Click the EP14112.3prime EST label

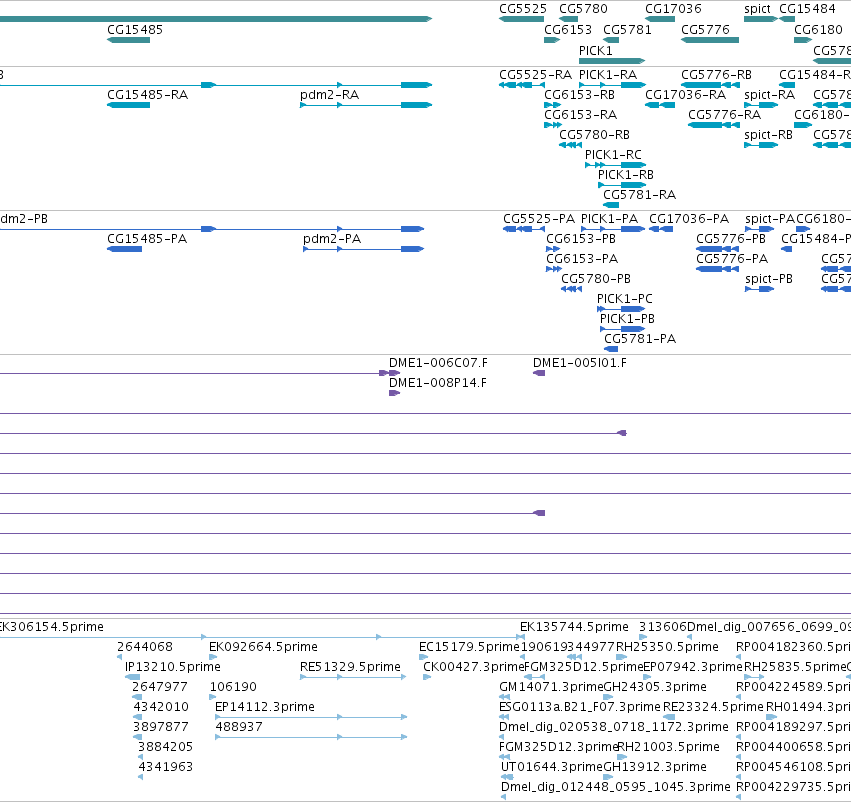coord(265,707)
